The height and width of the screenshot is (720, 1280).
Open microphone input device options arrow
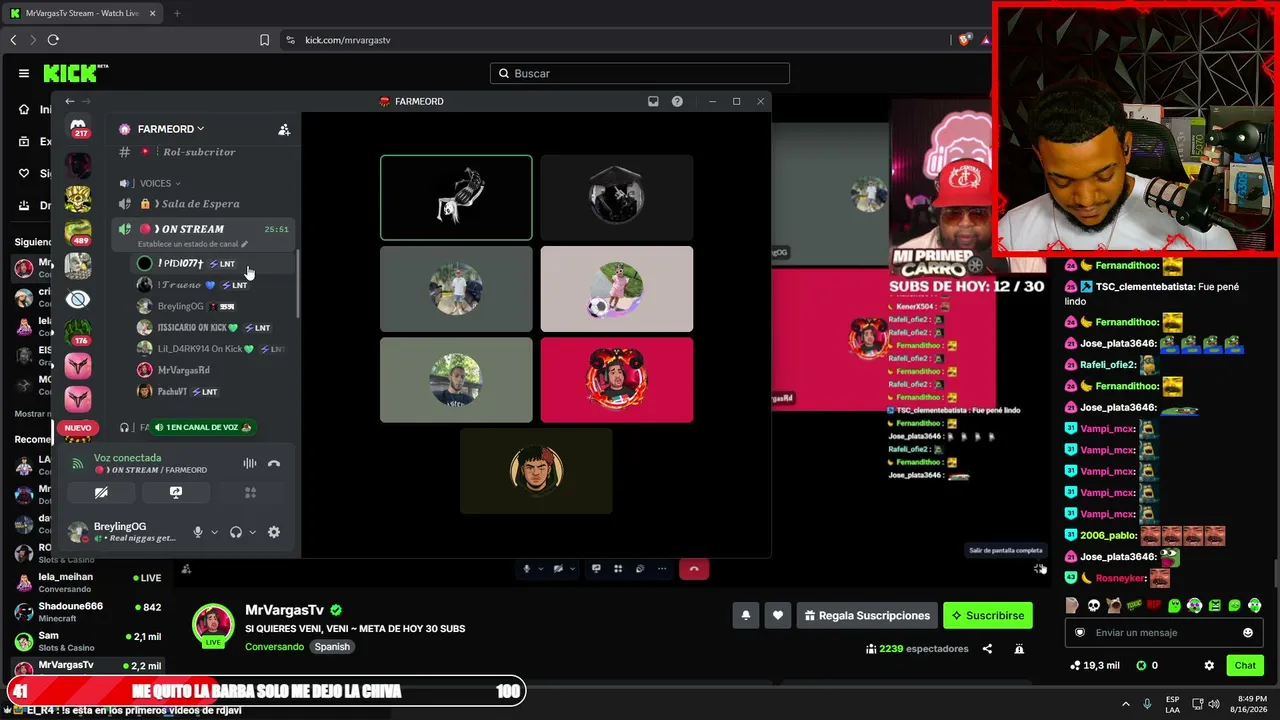[x=214, y=532]
